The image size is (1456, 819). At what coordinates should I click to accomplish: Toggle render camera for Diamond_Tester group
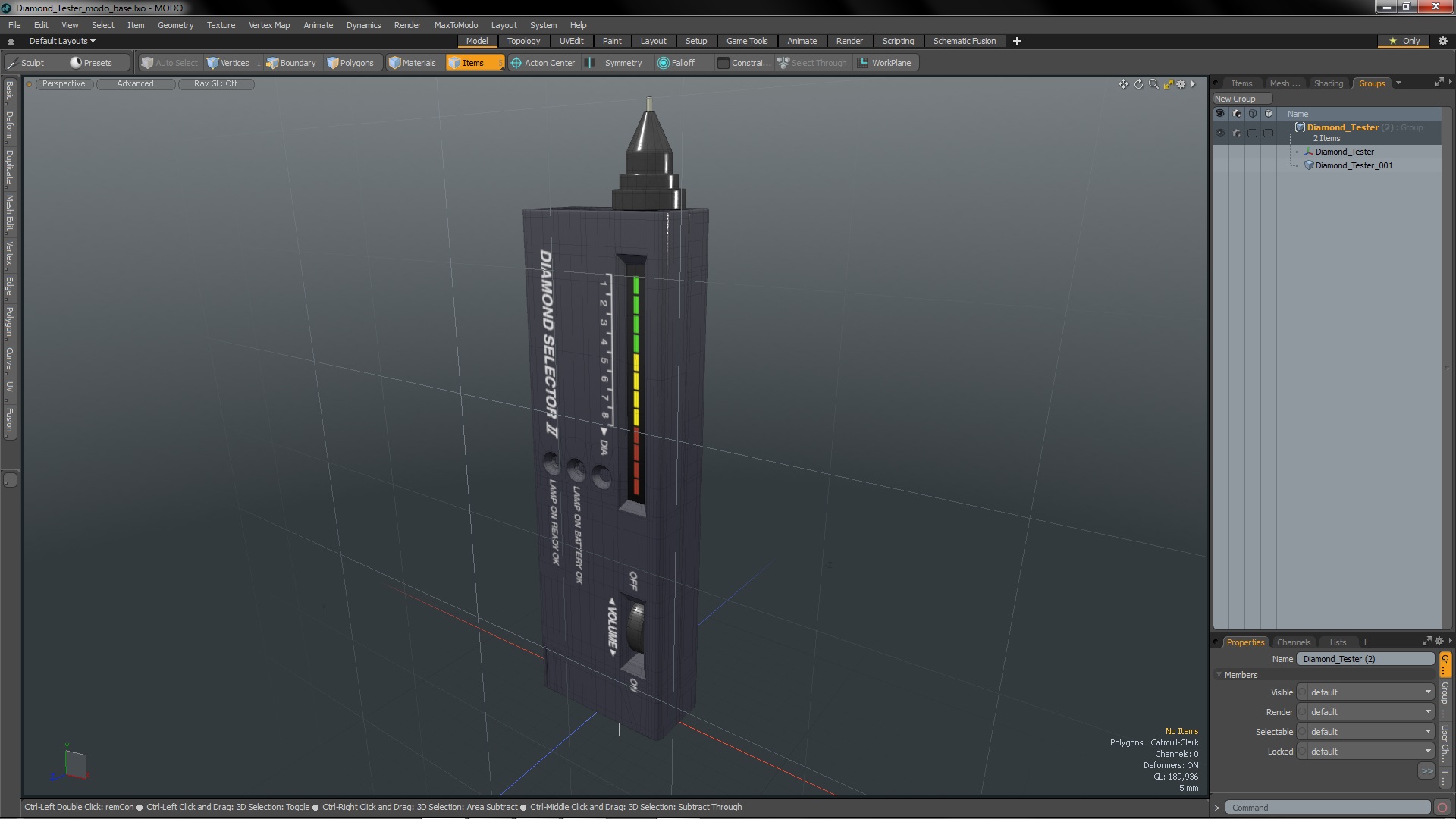[x=1237, y=133]
